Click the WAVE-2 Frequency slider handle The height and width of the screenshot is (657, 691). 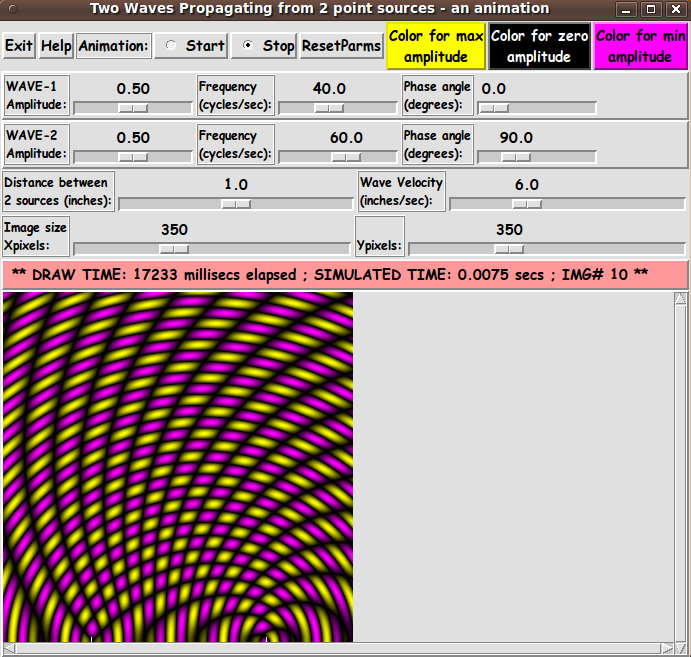(x=346, y=157)
